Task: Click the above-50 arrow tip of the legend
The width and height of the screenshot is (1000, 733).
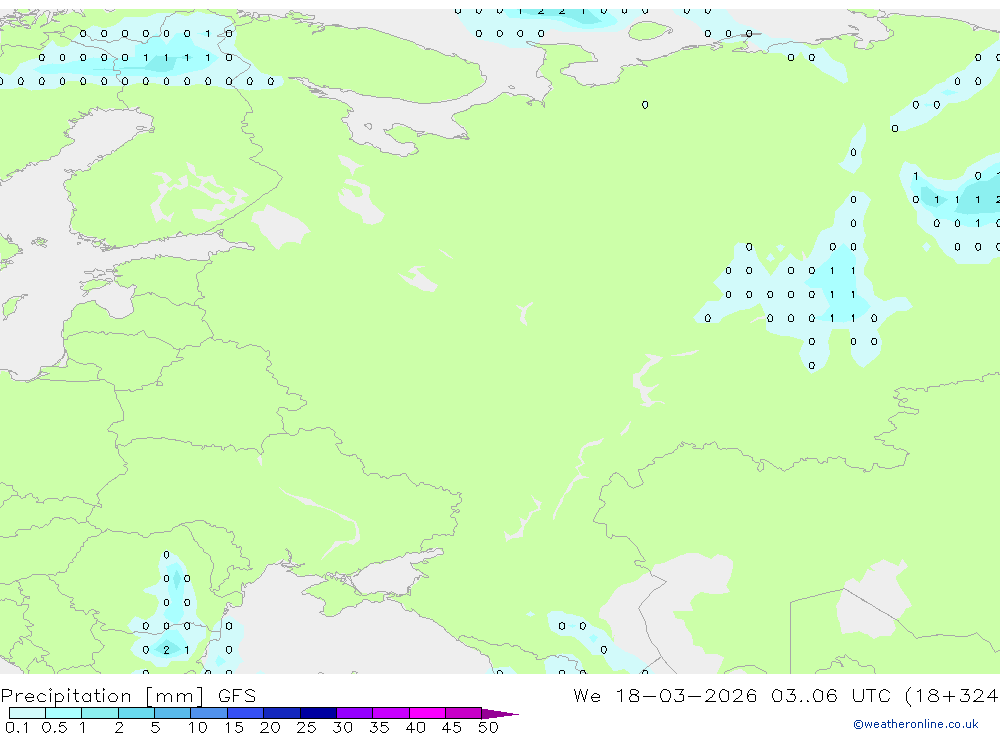Action: [x=500, y=714]
